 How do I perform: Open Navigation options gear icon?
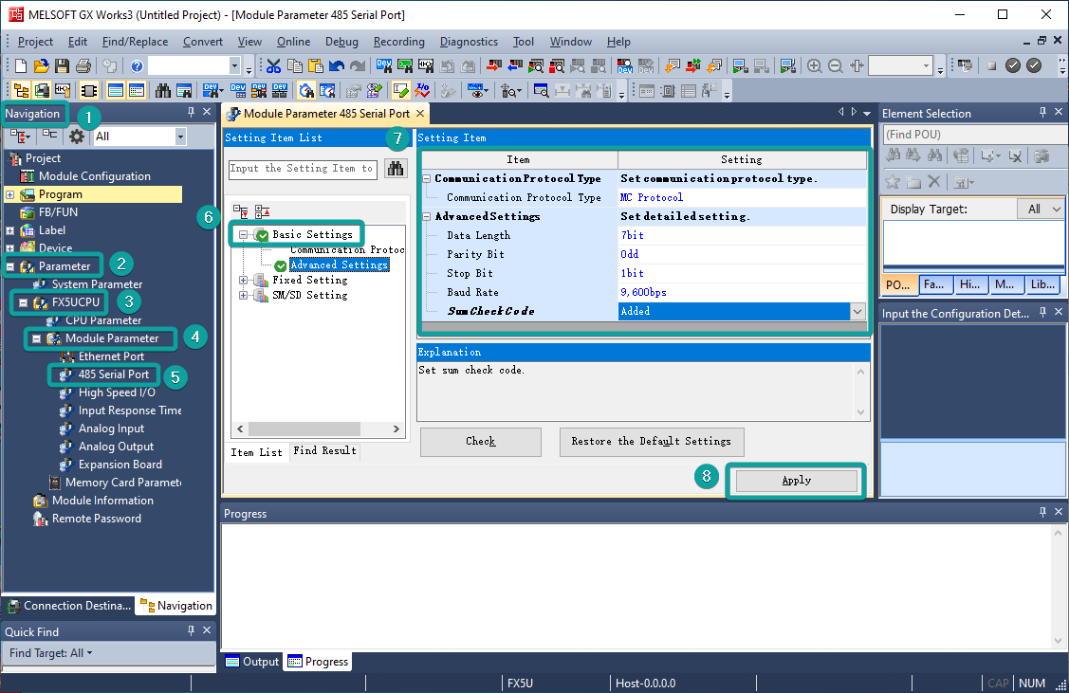[x=76, y=136]
